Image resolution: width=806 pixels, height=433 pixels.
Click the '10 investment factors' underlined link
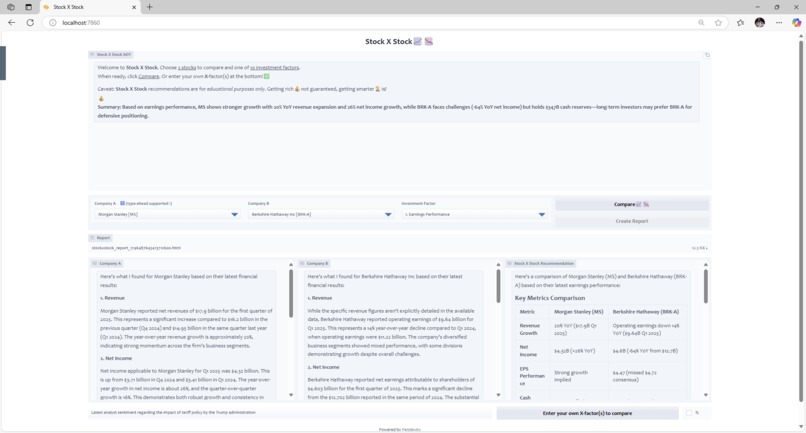tap(274, 67)
